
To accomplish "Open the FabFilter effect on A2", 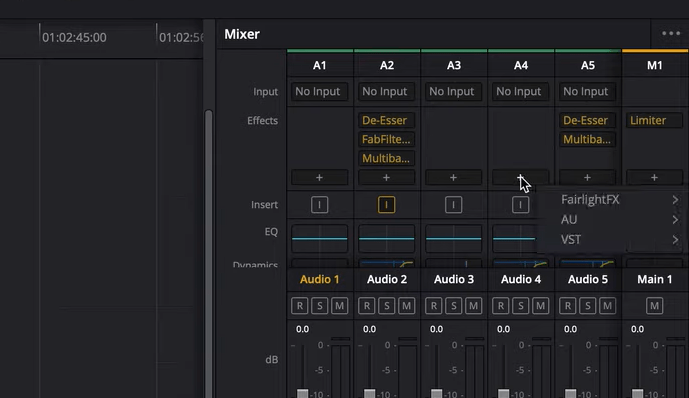I will pos(386,139).
